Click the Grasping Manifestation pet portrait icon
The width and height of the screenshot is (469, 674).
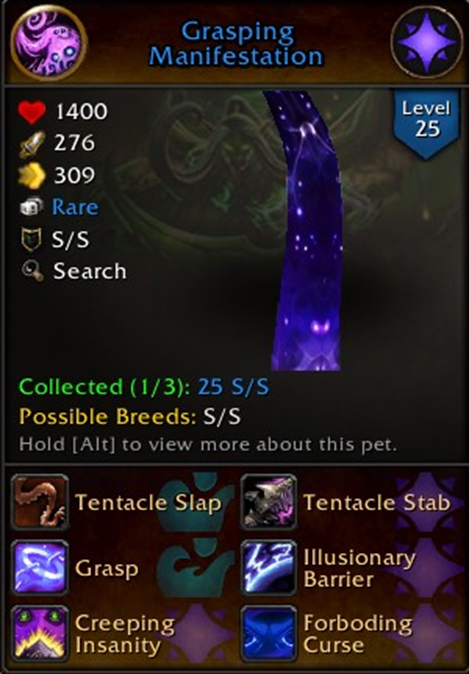click(49, 42)
